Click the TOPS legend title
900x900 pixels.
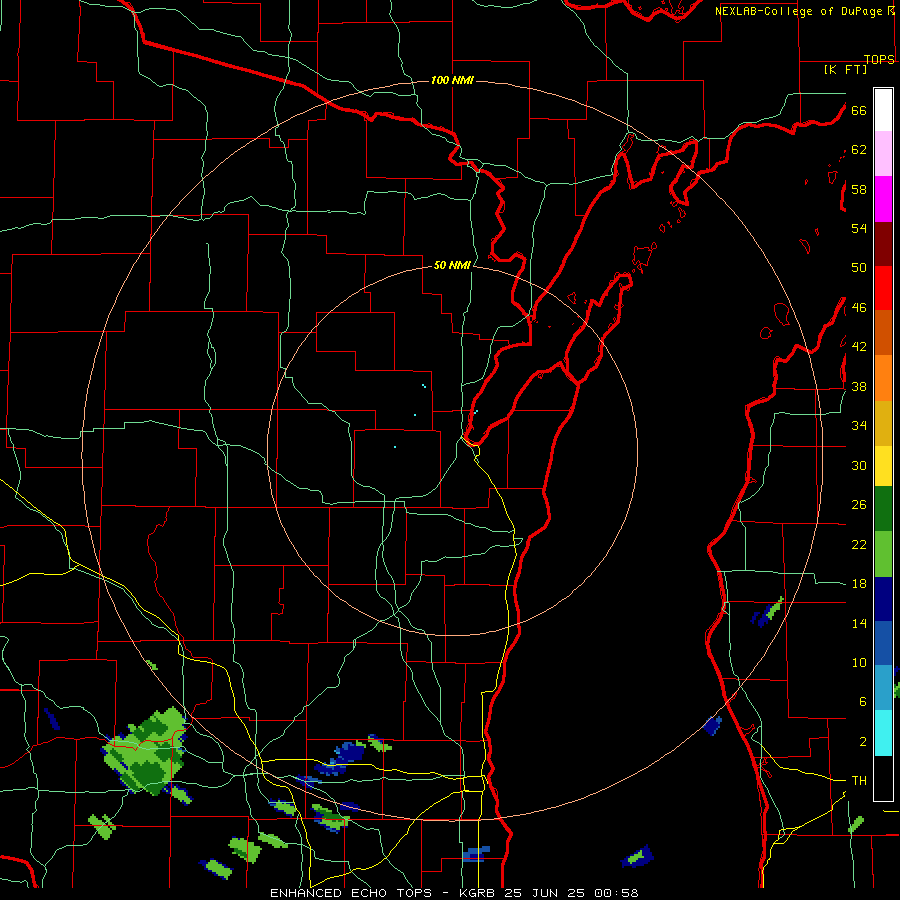[879, 60]
